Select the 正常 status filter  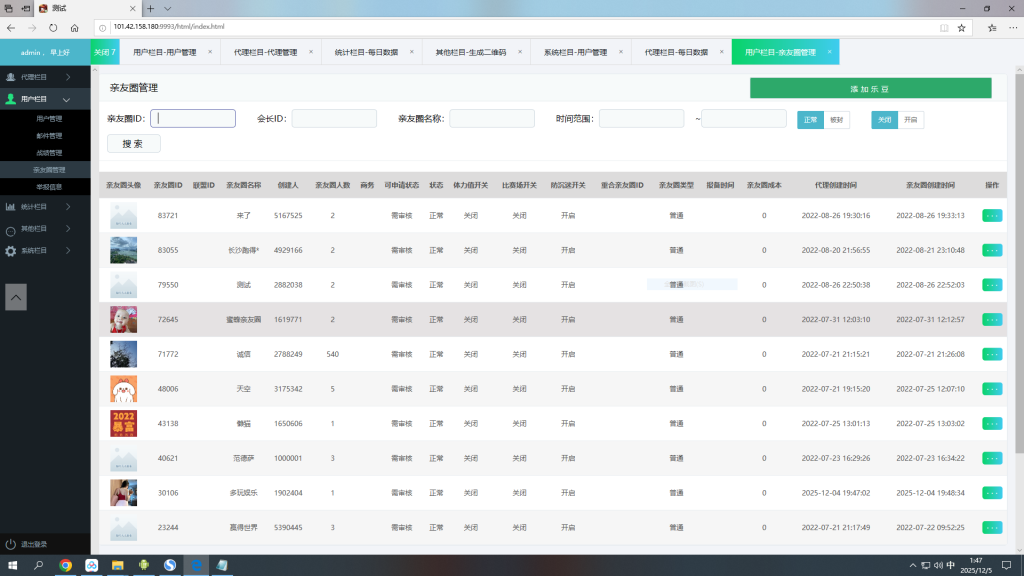pyautogui.click(x=809, y=119)
